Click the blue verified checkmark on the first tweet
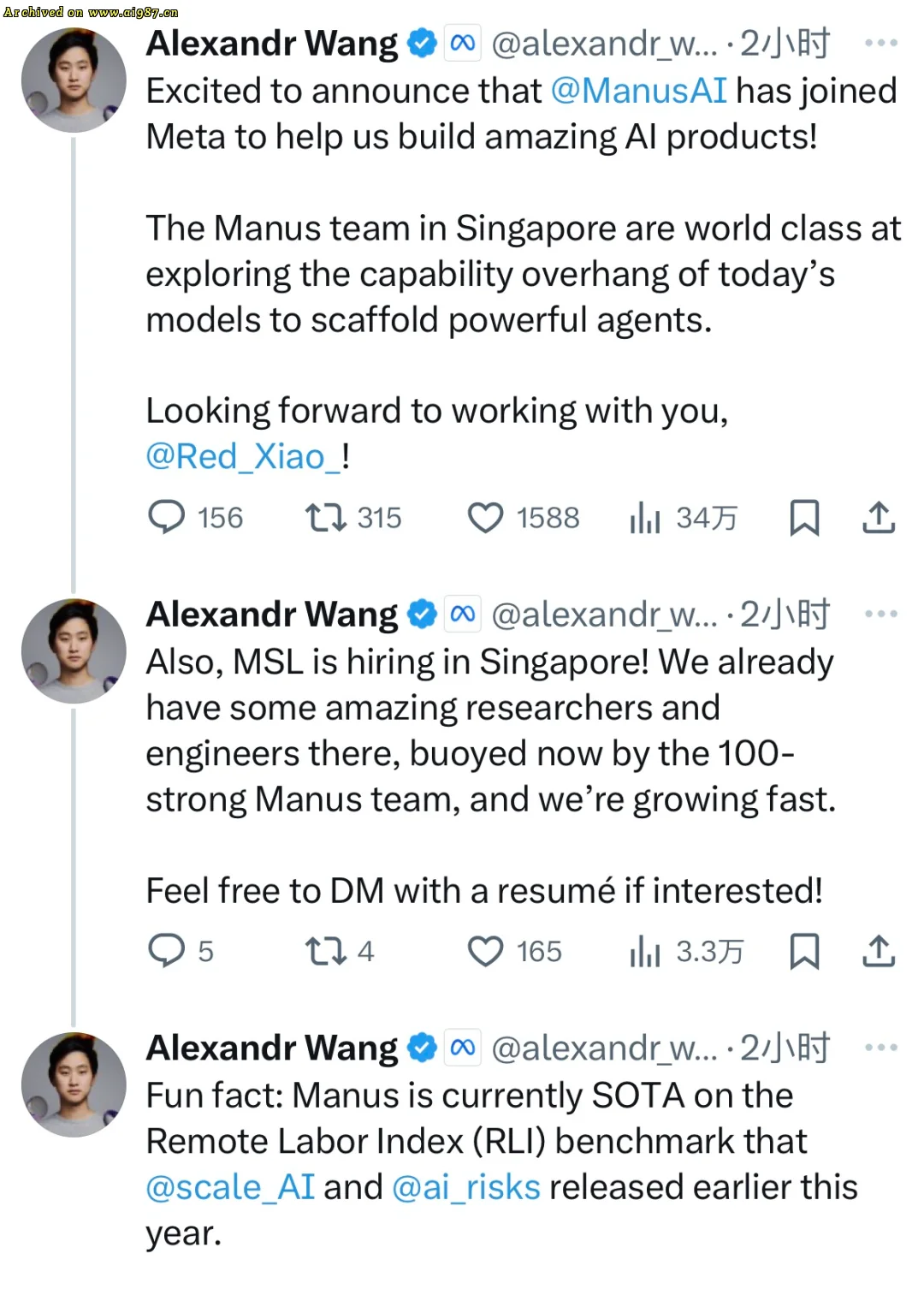Viewport: 924px width, 1289px height. pos(420,42)
